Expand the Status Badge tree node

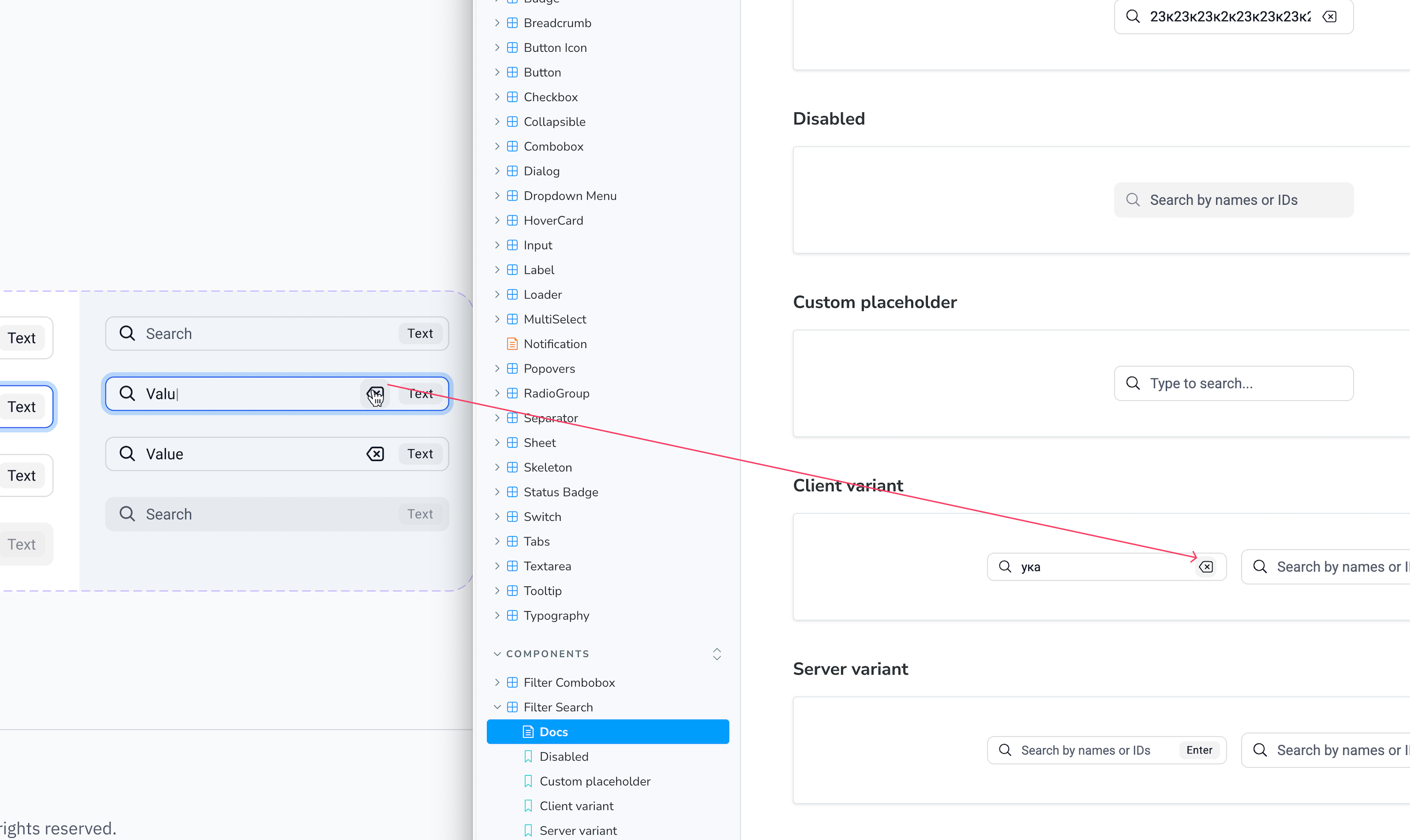pyautogui.click(x=497, y=492)
